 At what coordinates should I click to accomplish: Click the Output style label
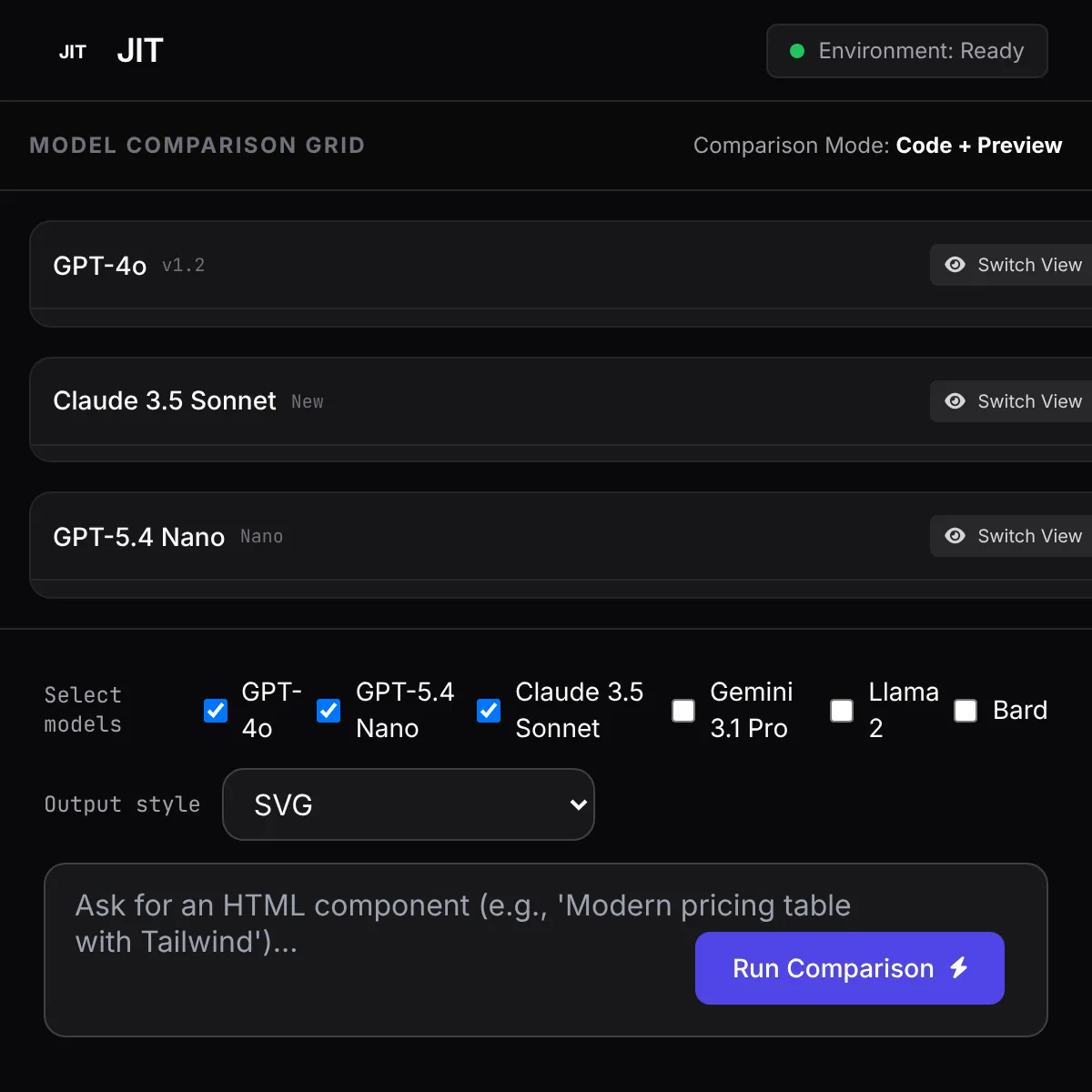122,804
